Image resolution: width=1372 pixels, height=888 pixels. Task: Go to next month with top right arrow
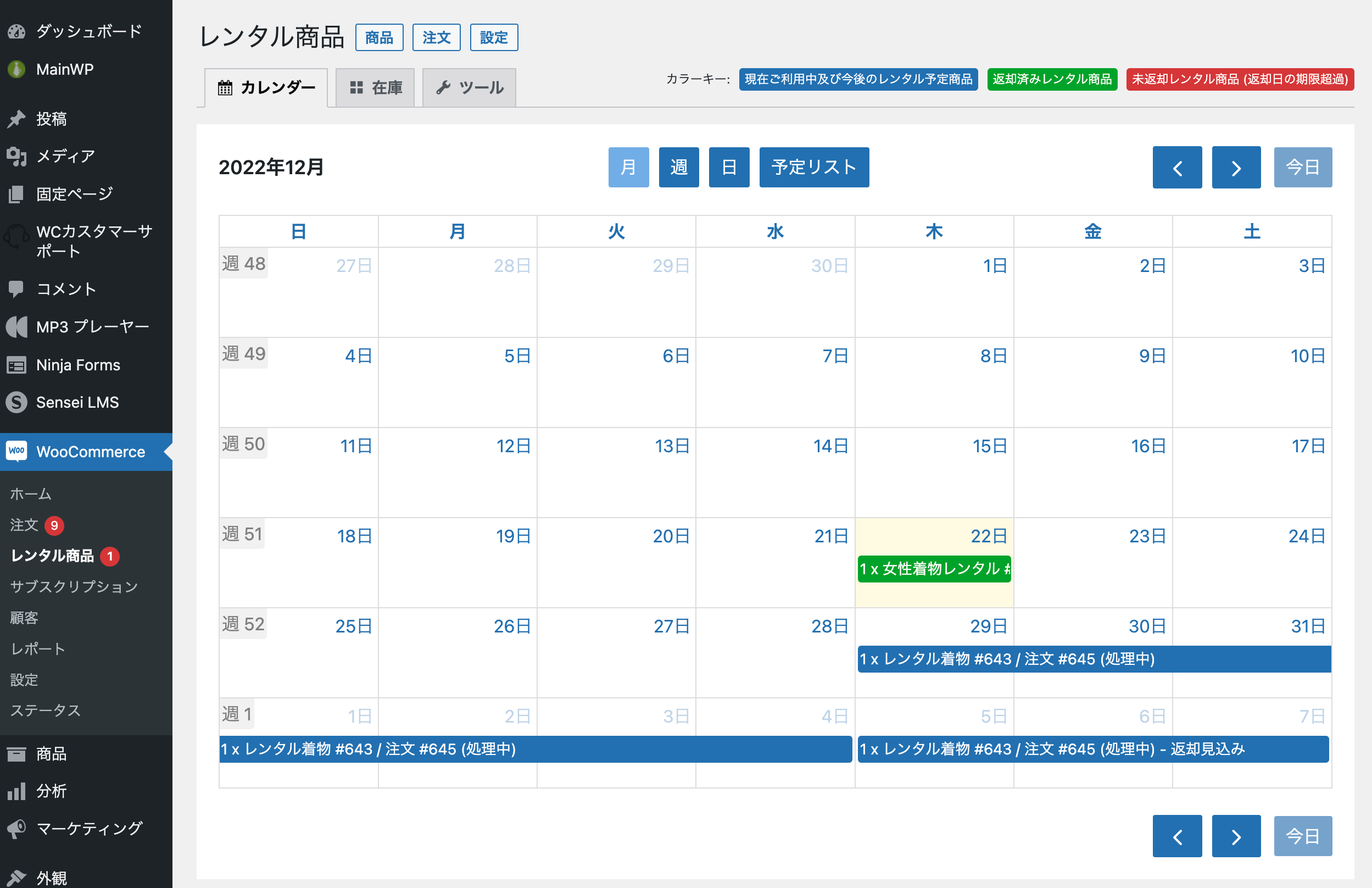point(1236,167)
